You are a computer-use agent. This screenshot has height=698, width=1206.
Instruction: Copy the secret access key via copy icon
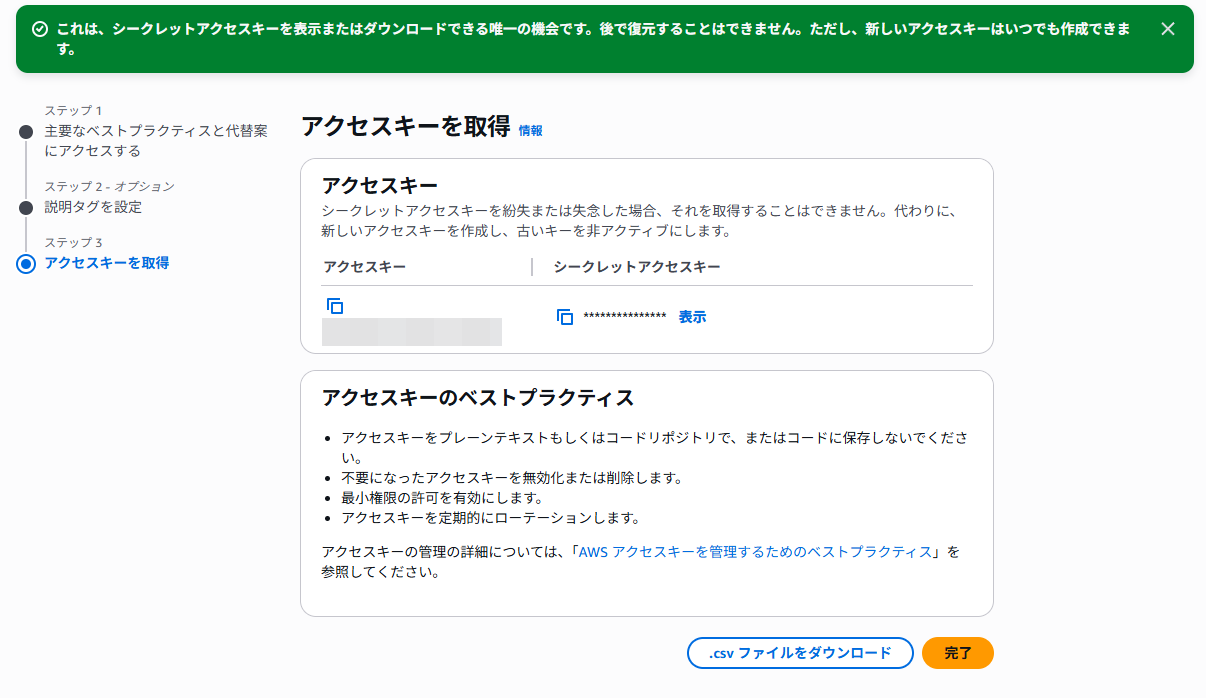[x=565, y=317]
